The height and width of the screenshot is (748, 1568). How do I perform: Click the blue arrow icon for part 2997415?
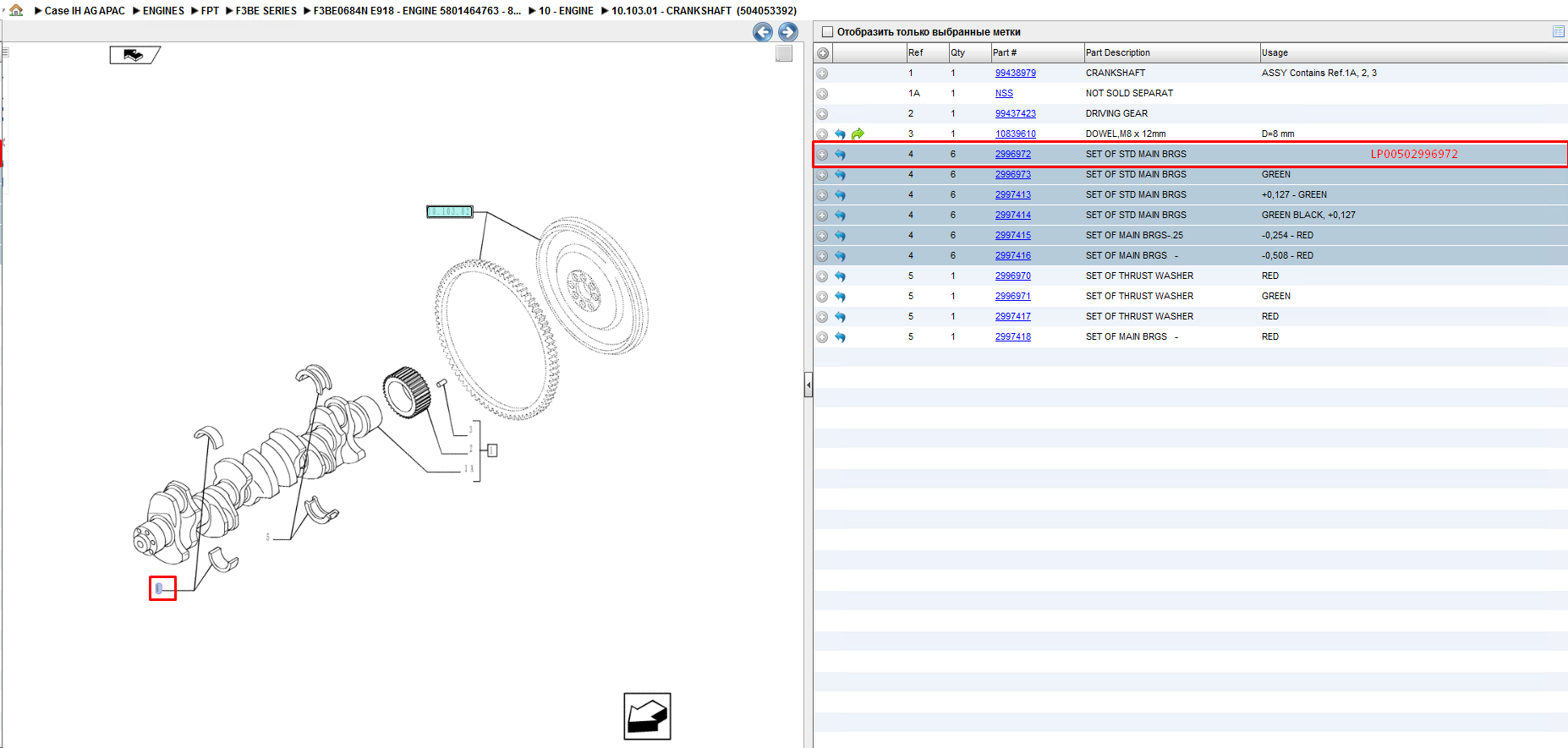click(x=840, y=236)
